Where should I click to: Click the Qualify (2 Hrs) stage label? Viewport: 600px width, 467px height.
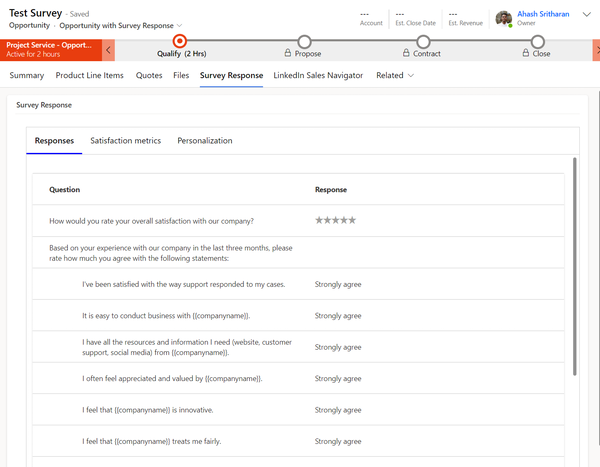coord(182,54)
